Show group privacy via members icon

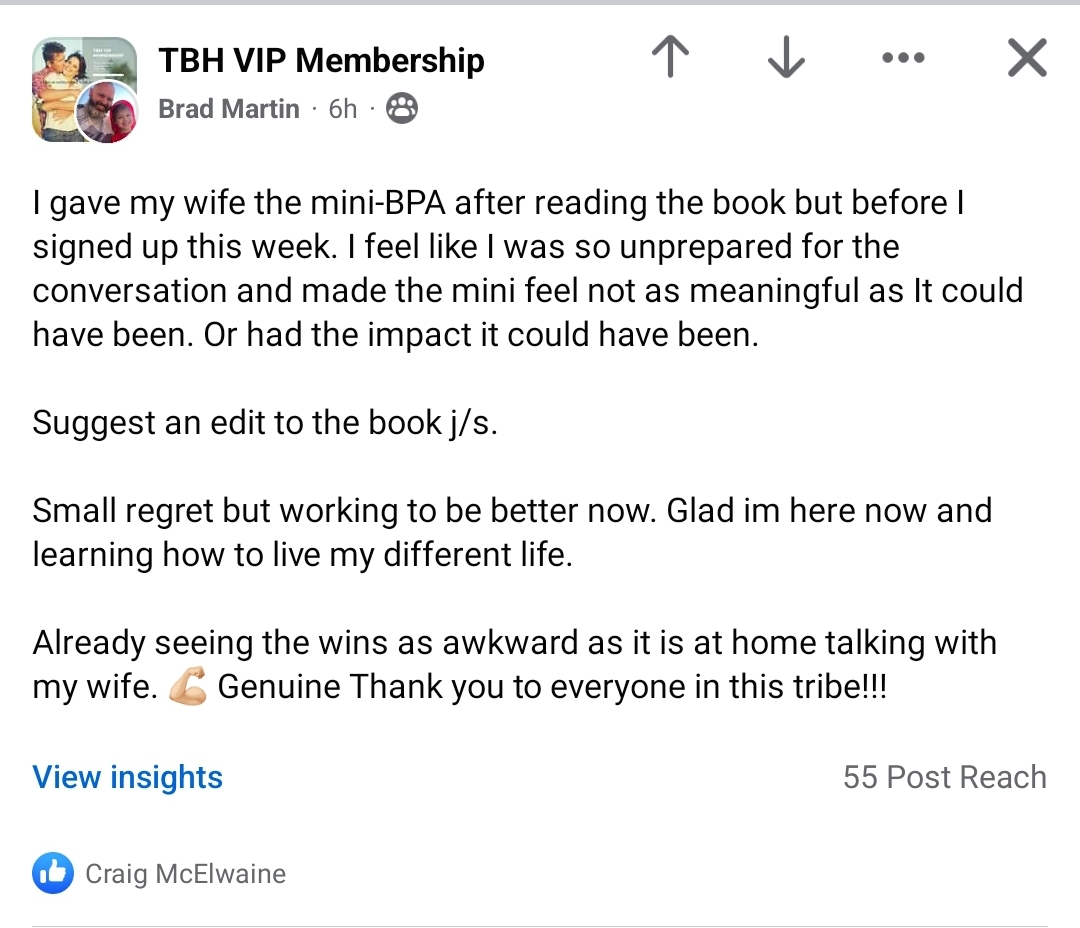pyautogui.click(x=402, y=109)
